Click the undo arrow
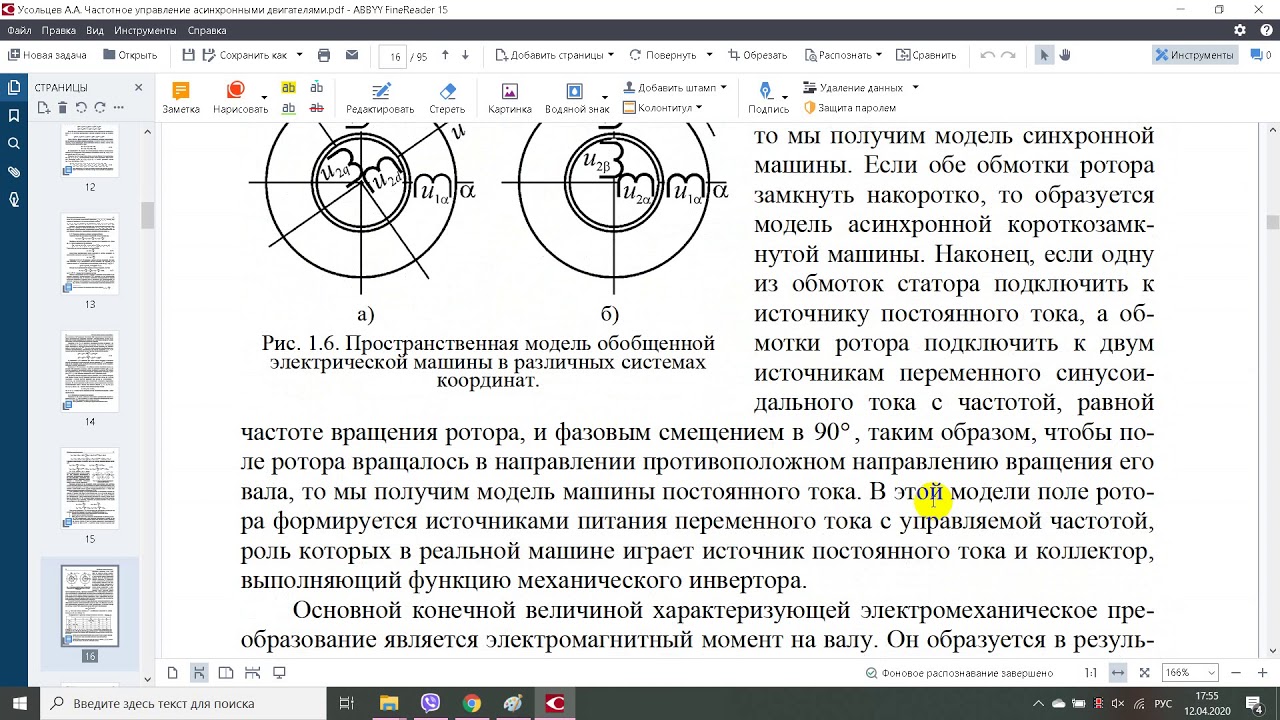 coord(988,55)
